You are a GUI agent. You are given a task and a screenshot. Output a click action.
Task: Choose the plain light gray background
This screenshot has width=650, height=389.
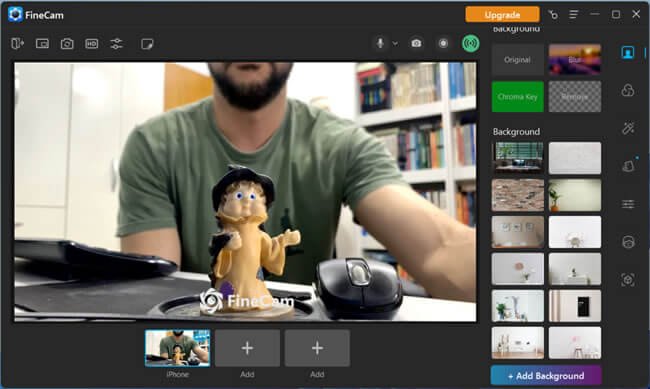pyautogui.click(x=575, y=158)
